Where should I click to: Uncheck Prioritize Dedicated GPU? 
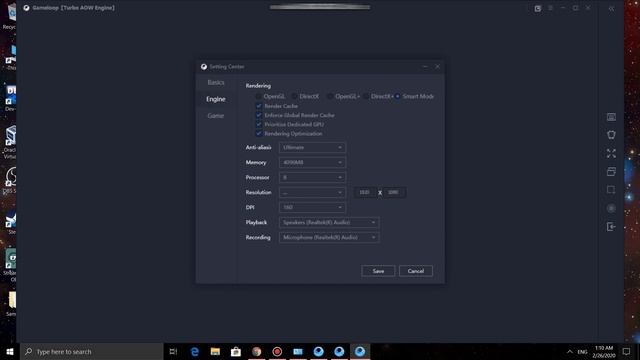tap(259, 124)
